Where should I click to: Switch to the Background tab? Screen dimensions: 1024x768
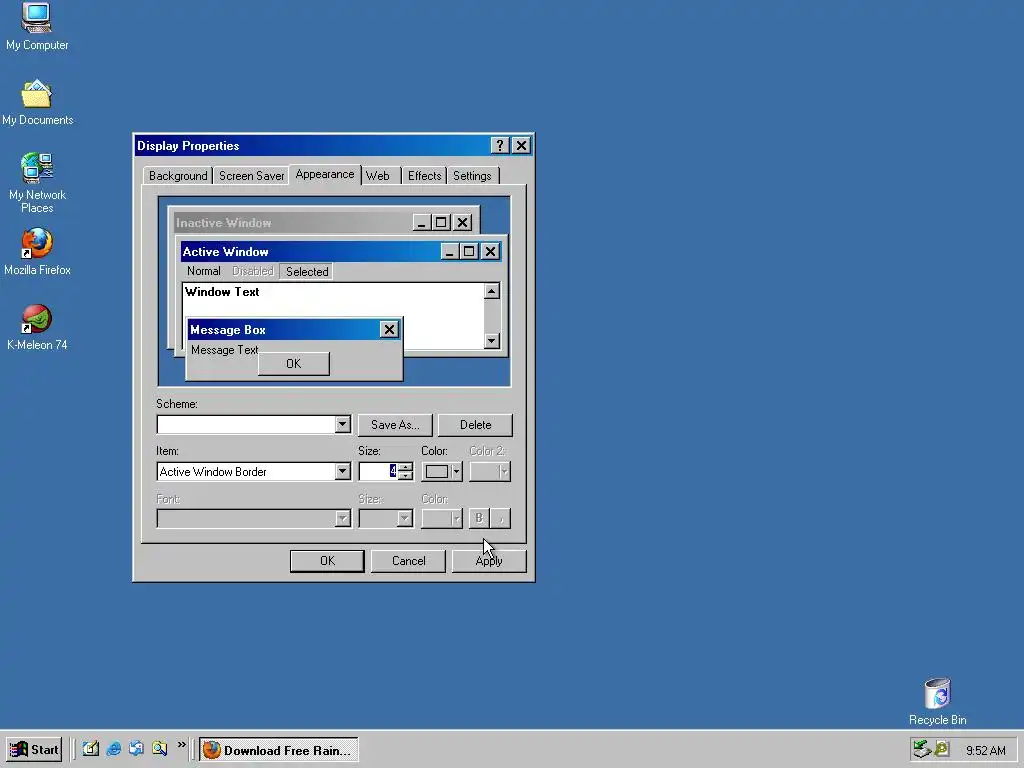pos(178,176)
